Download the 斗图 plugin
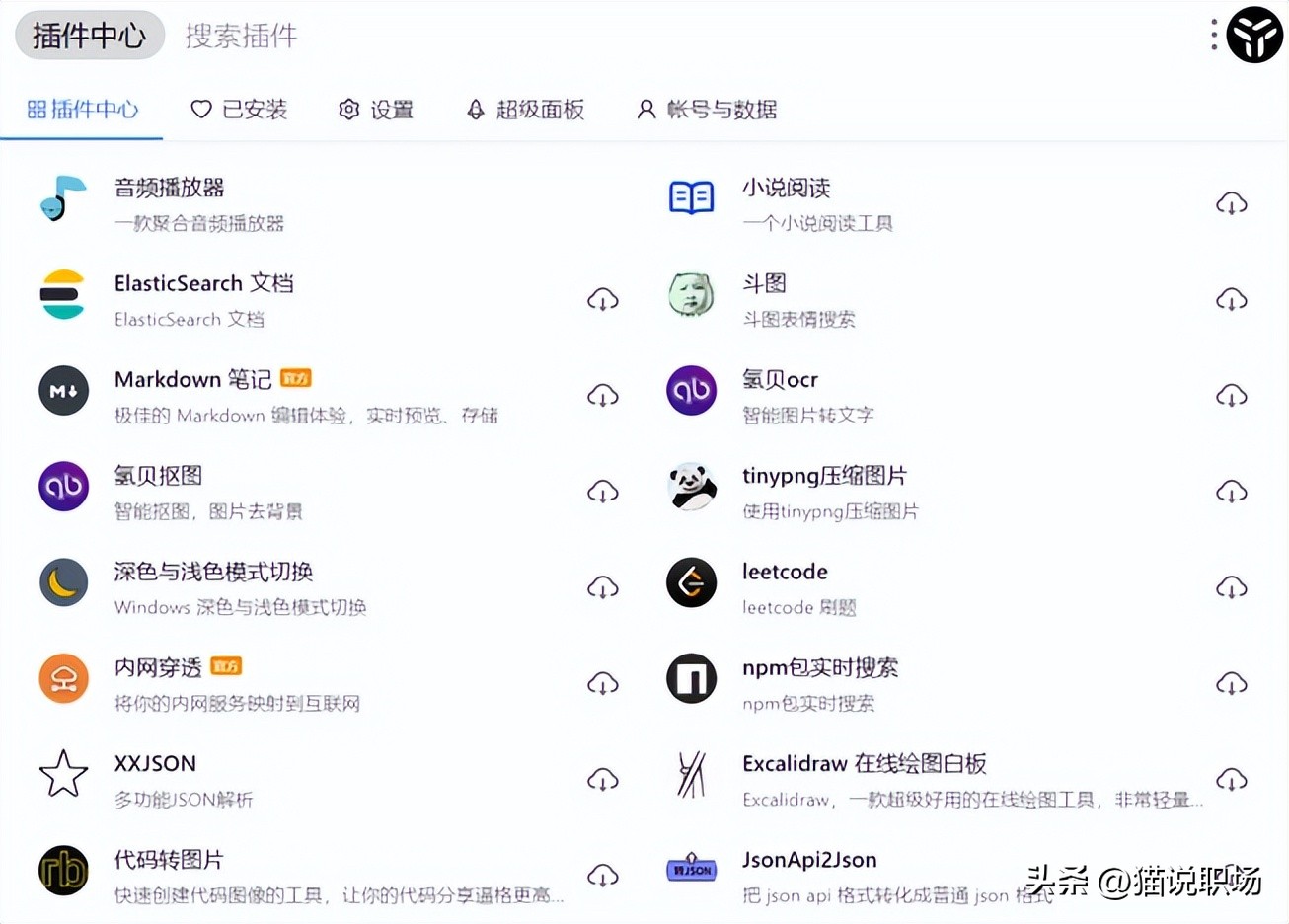Image resolution: width=1289 pixels, height=924 pixels. coord(1231,298)
